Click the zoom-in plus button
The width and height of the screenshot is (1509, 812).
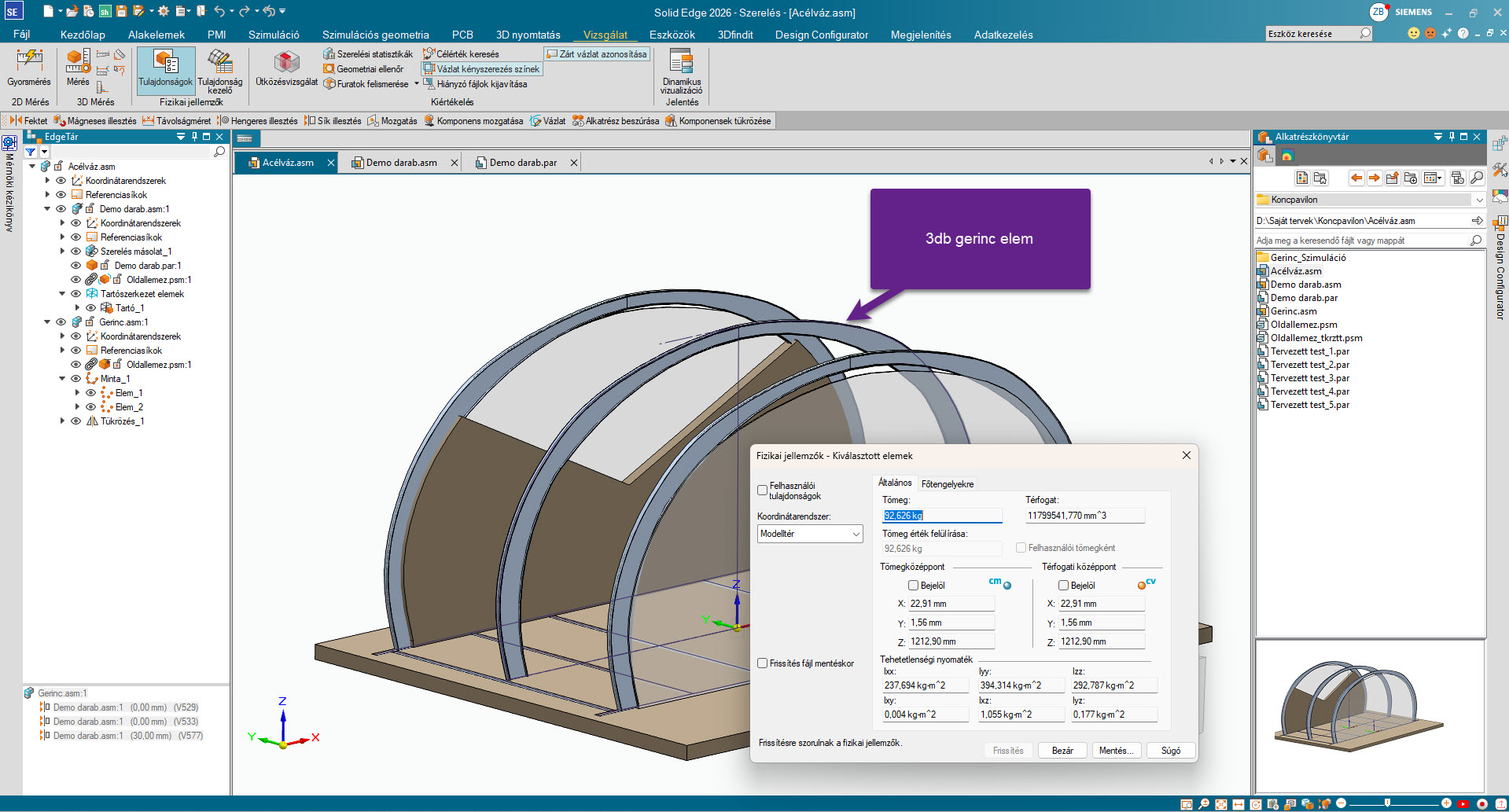click(1446, 803)
